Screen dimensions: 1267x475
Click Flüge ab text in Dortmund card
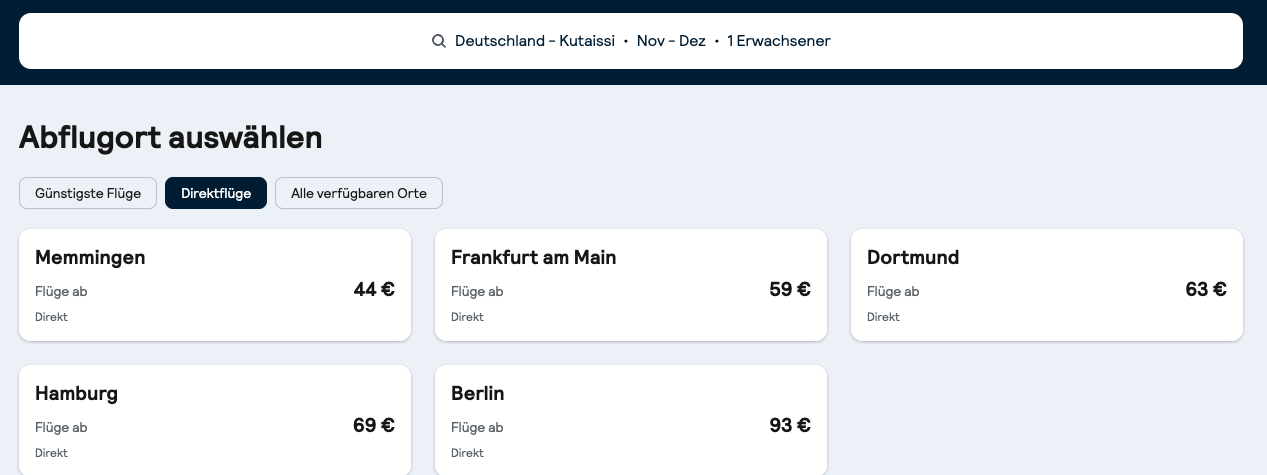click(893, 292)
